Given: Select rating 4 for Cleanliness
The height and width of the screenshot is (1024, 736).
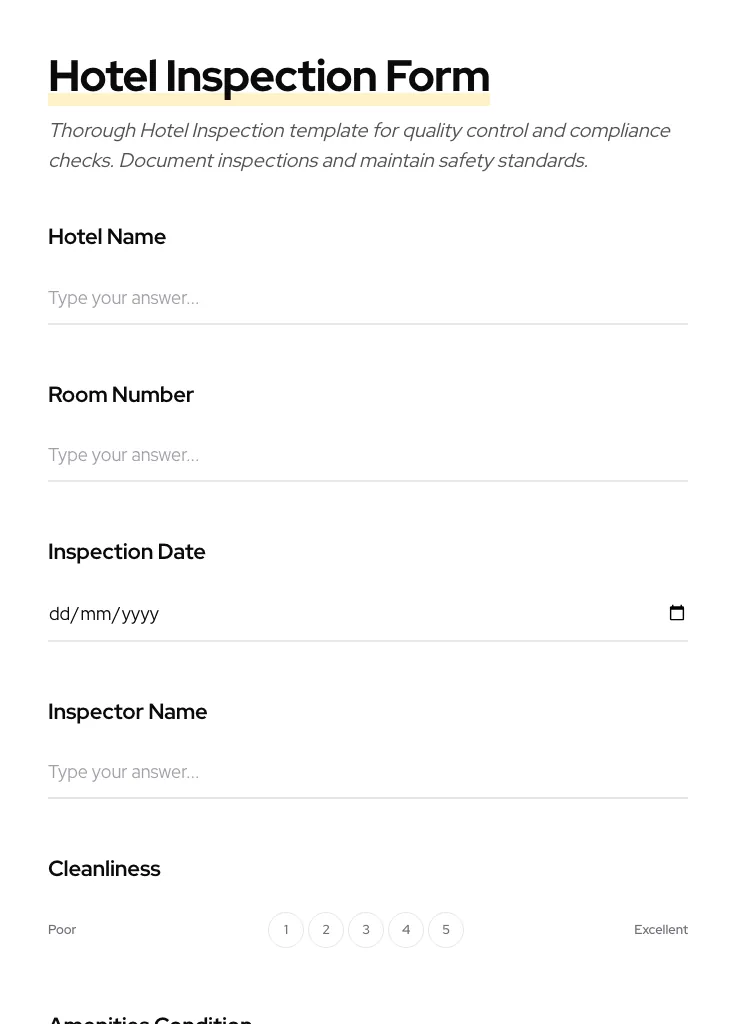Looking at the screenshot, I should [406, 929].
